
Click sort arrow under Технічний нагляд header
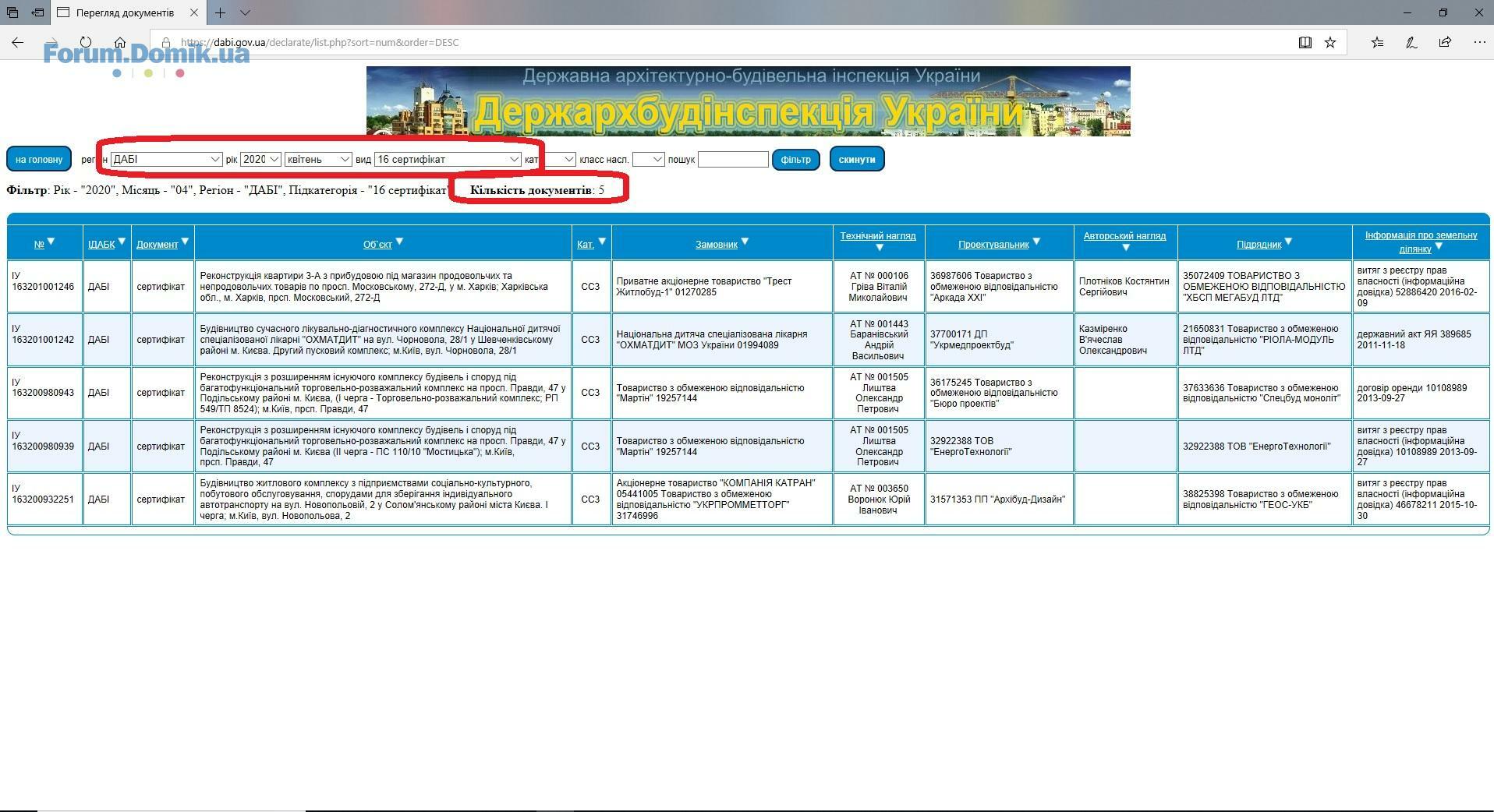click(x=879, y=248)
